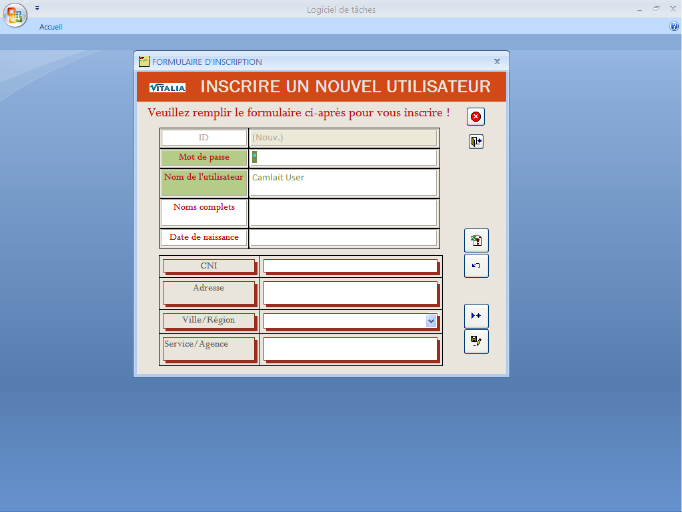Click the Adresse input field
The image size is (682, 512).
coord(350,293)
